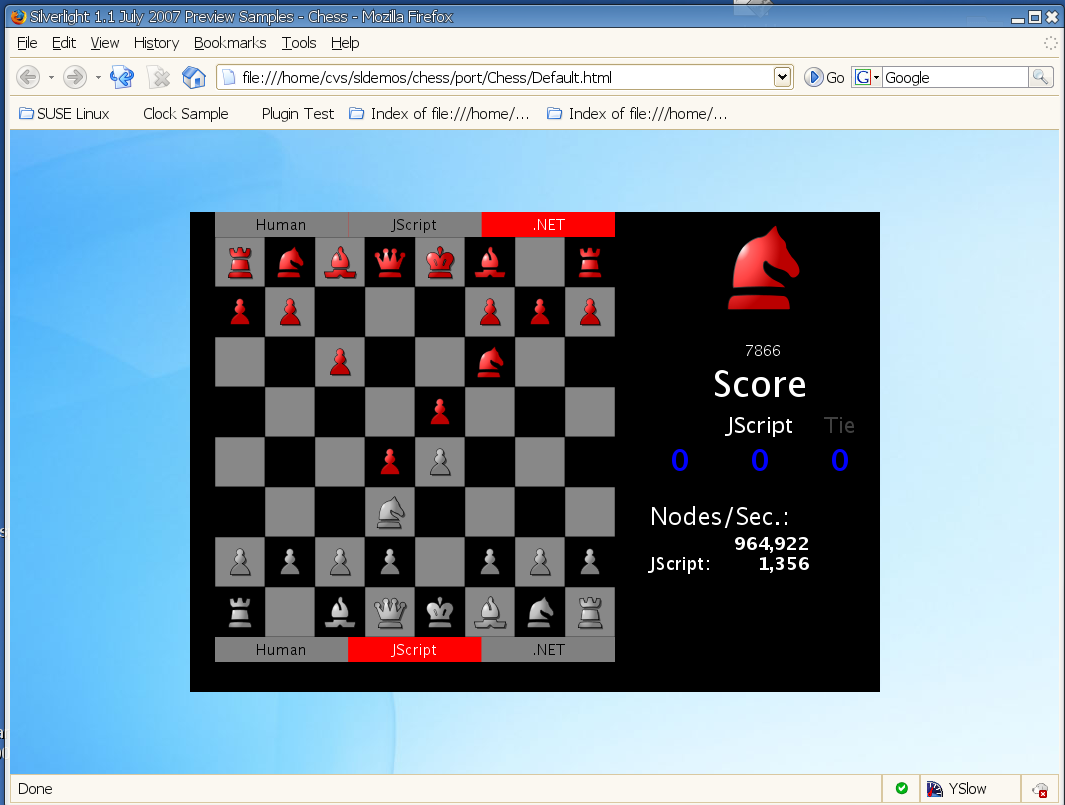Click the "Score" heading
This screenshot has height=805, width=1065.
(x=760, y=384)
